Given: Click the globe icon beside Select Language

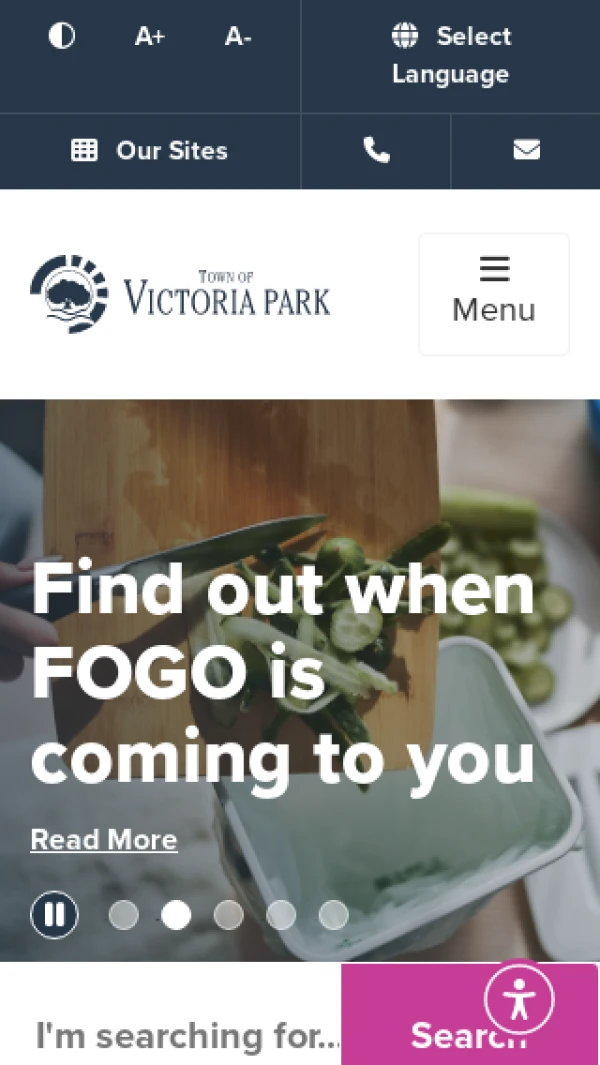Looking at the screenshot, I should 404,35.
